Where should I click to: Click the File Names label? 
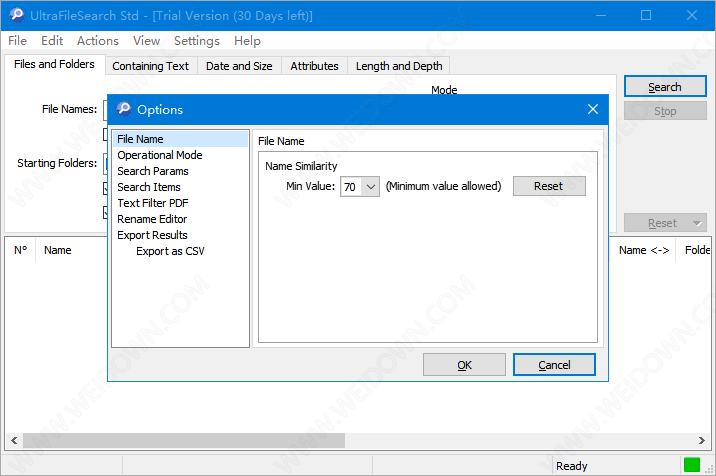69,109
